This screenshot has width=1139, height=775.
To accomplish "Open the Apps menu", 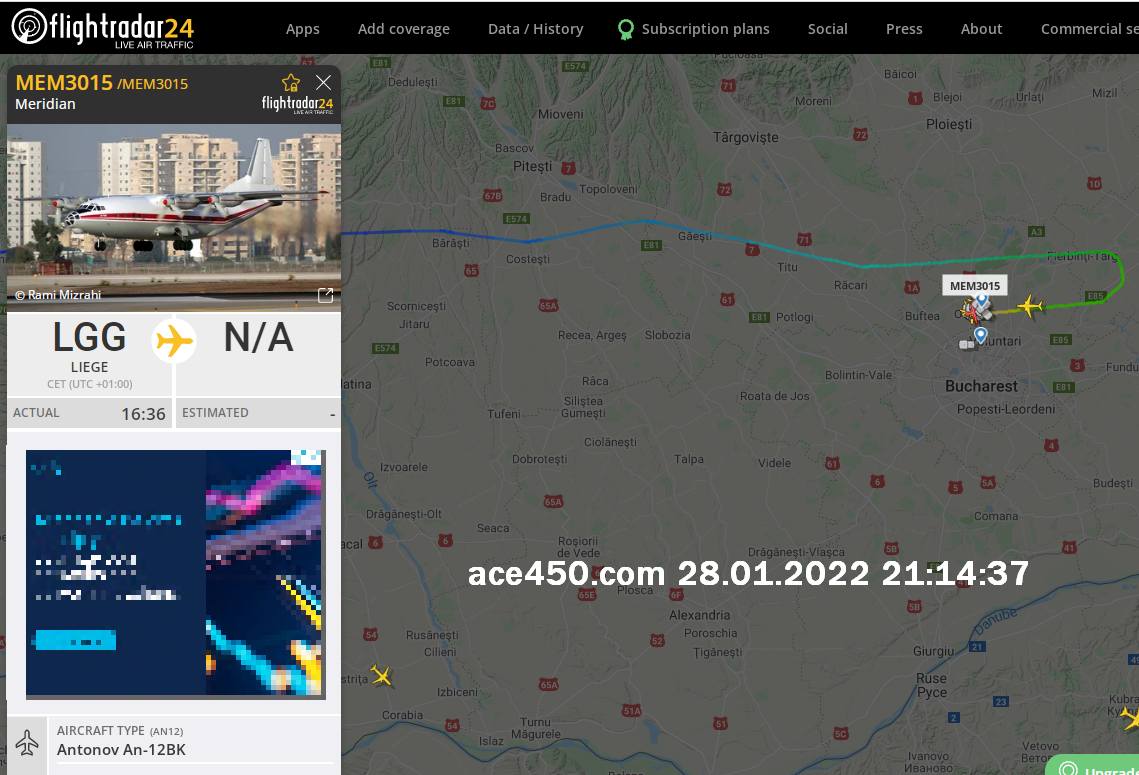I will [x=302, y=29].
